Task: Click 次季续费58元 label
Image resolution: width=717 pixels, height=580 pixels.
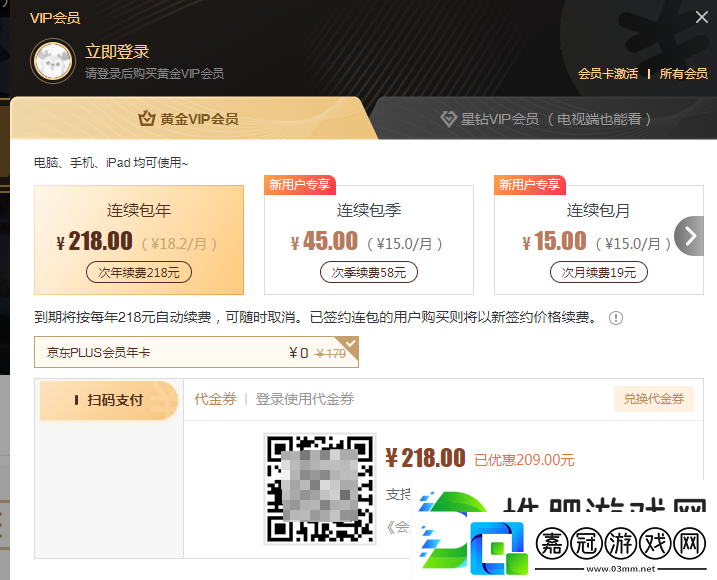Action: point(369,272)
